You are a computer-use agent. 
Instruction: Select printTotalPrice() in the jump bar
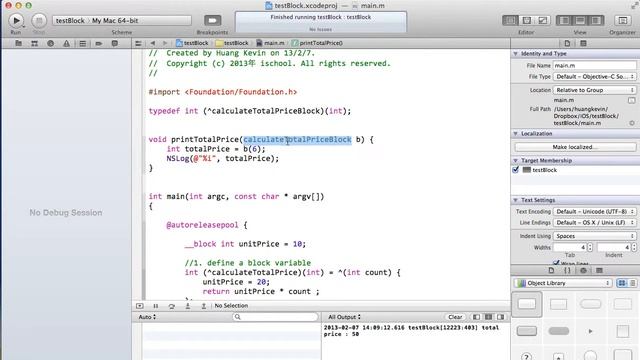(x=317, y=43)
